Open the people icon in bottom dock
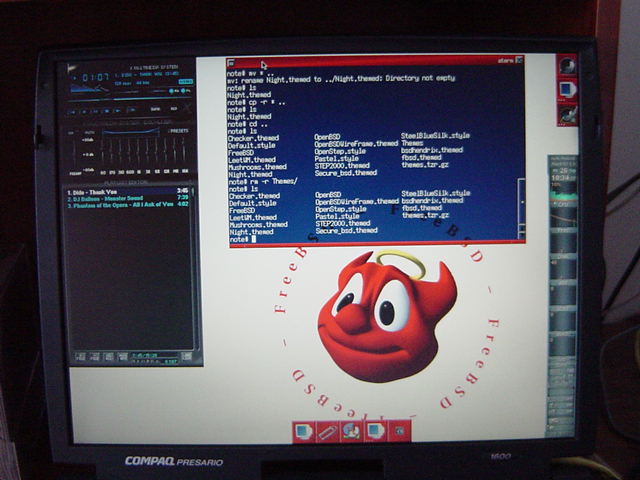 click(x=351, y=431)
